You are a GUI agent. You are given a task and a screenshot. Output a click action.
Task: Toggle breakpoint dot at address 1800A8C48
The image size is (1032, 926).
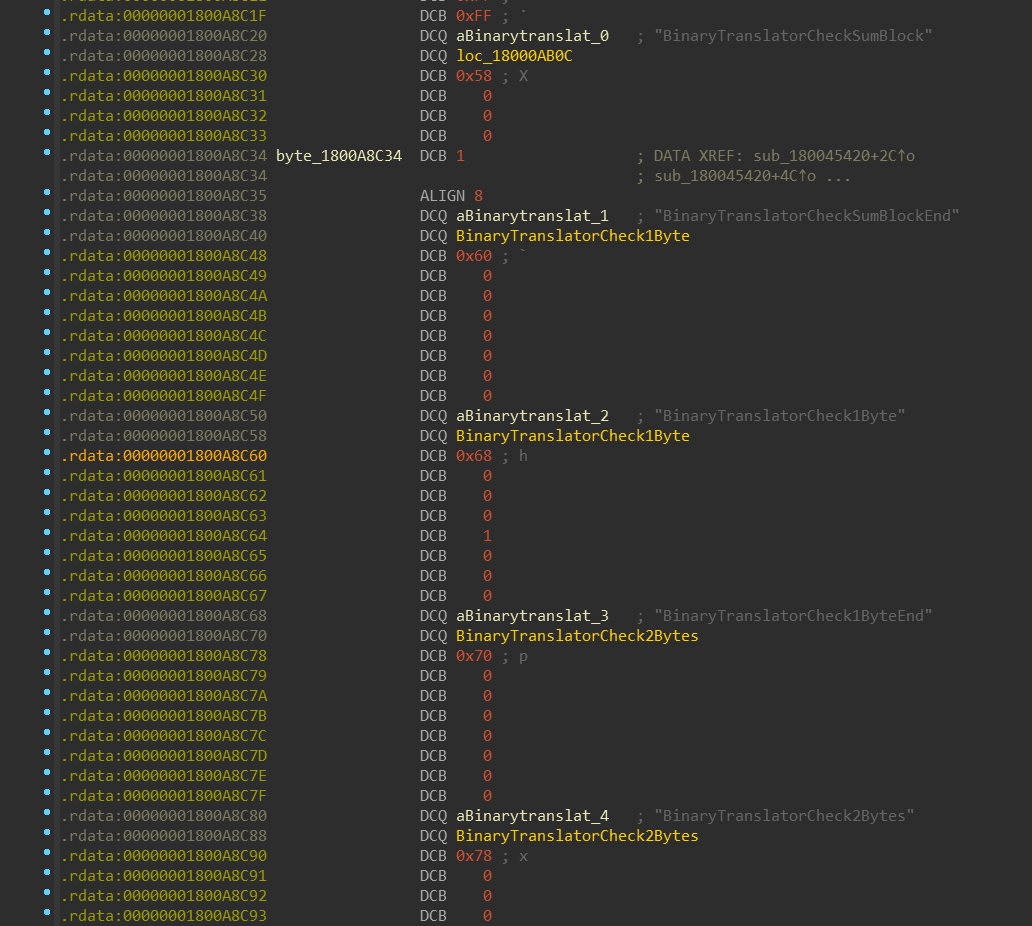(x=47, y=252)
